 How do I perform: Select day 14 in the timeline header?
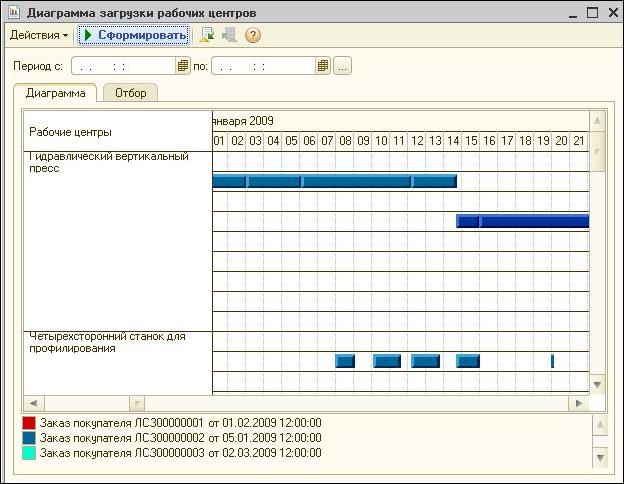coord(453,141)
